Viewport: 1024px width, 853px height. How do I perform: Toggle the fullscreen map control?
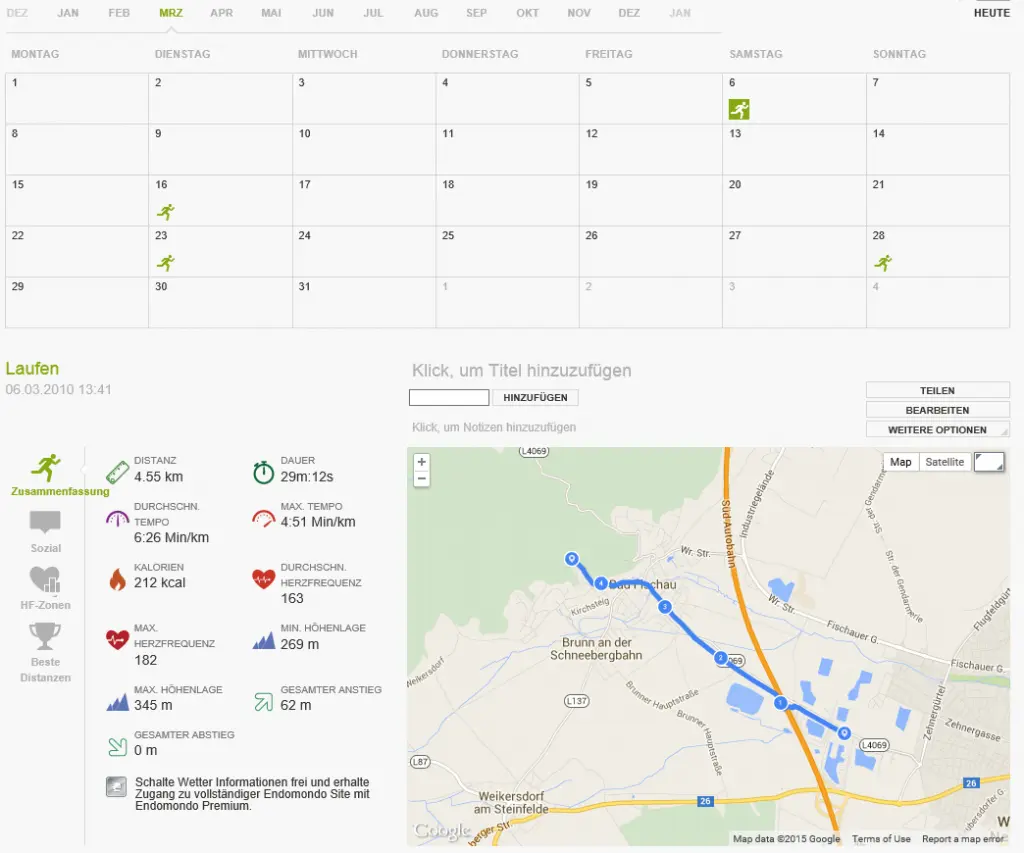click(x=988, y=461)
